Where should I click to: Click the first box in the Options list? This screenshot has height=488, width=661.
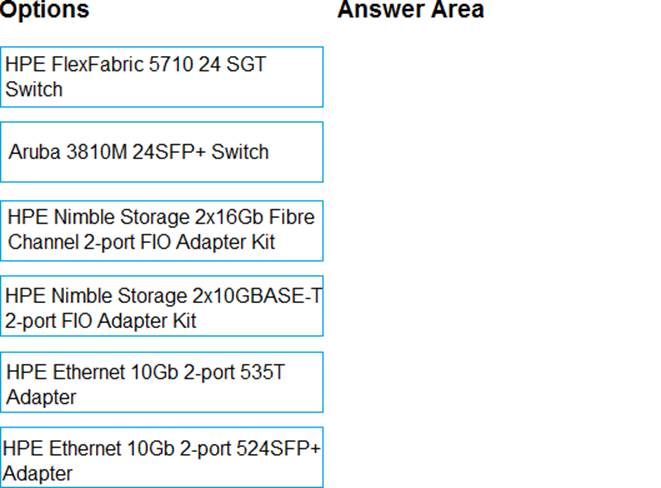coord(162,77)
